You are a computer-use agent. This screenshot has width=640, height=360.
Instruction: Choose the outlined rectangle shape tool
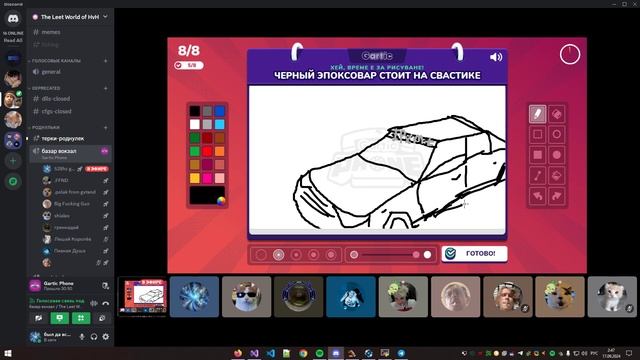click(537, 134)
